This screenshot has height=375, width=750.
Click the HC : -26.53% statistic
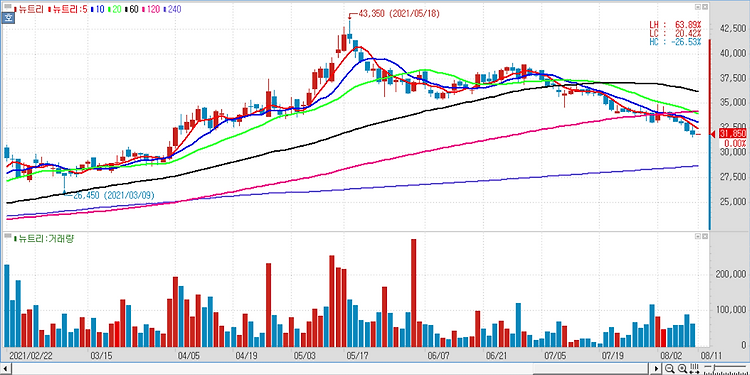675,42
